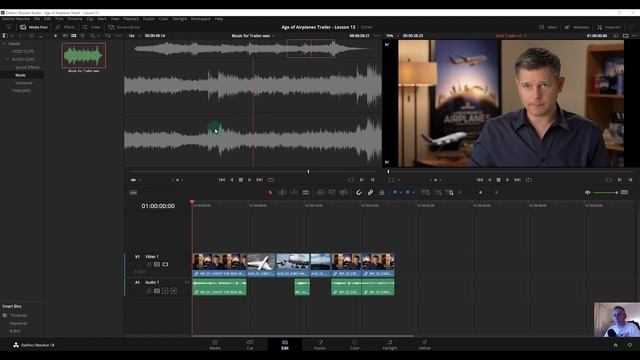Open the Mixer panel
Viewport: 640px width, 360px height.
(x=548, y=27)
